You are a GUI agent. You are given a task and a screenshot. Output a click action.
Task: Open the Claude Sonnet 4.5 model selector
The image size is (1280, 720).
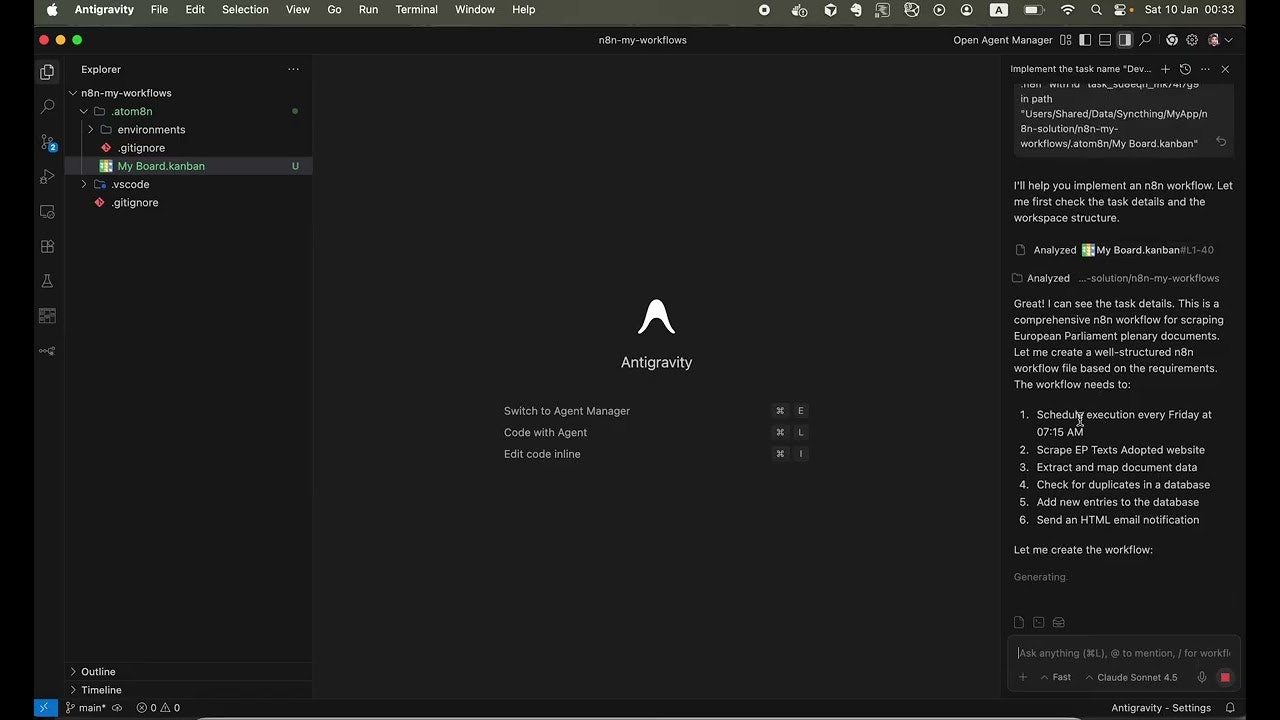point(1131,677)
